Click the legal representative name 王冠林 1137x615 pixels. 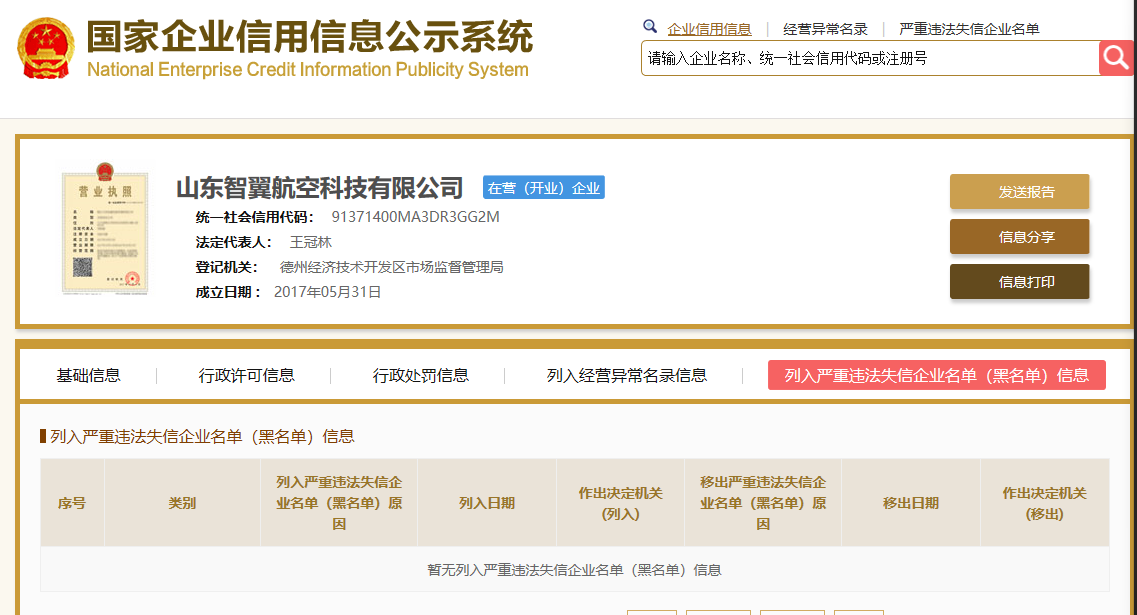(x=310, y=242)
